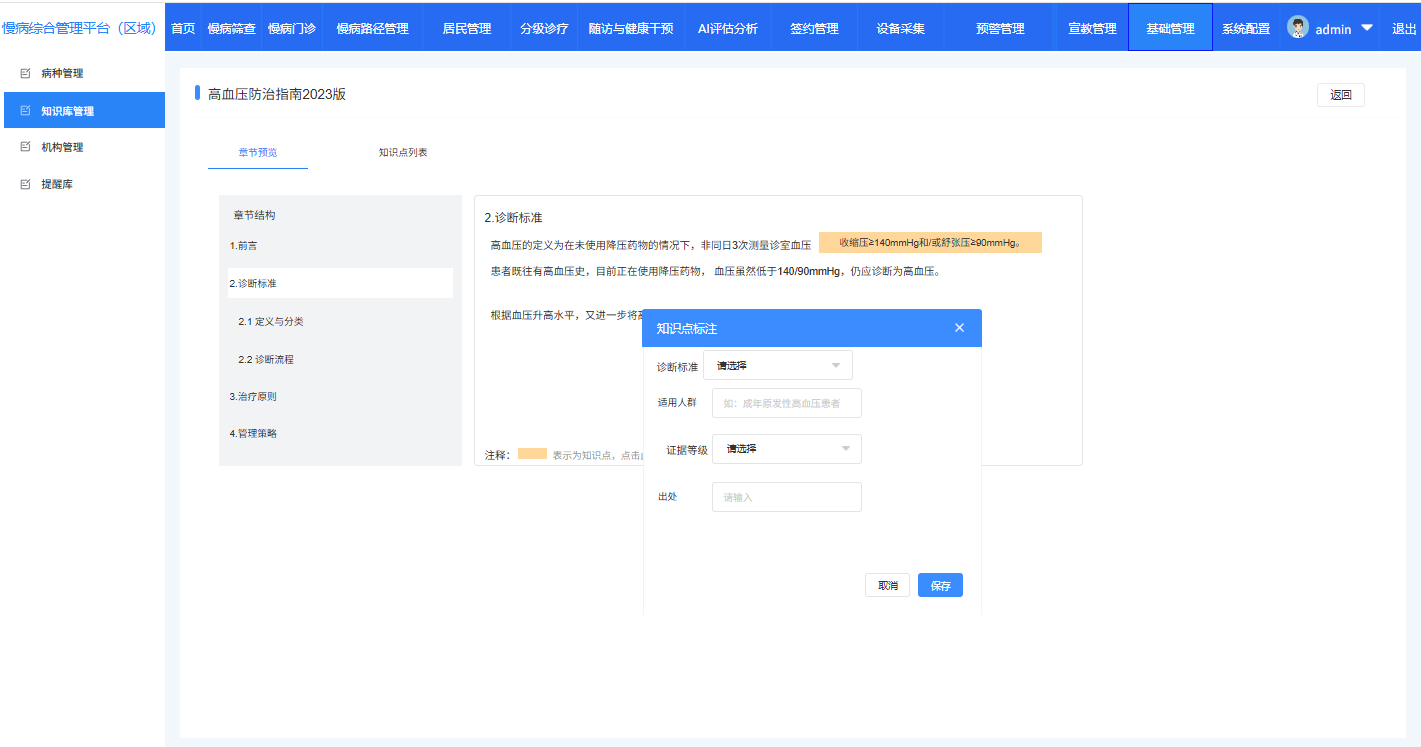Select chapter 2.1 定义与分类 in the tree
Viewport: 1421px width, 747px height.
[271, 322]
